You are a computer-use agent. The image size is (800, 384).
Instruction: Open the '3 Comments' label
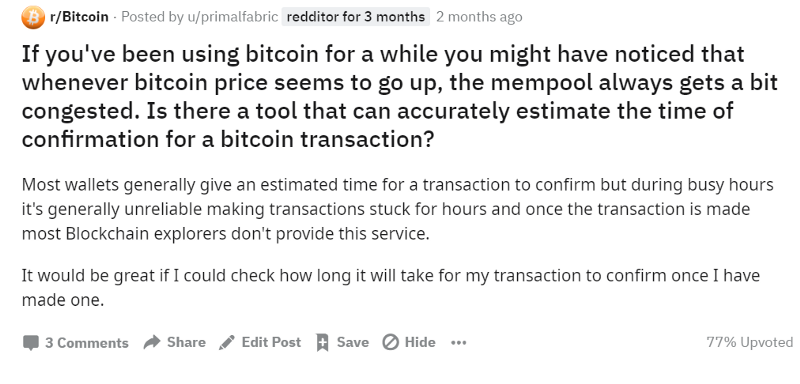[x=87, y=343]
